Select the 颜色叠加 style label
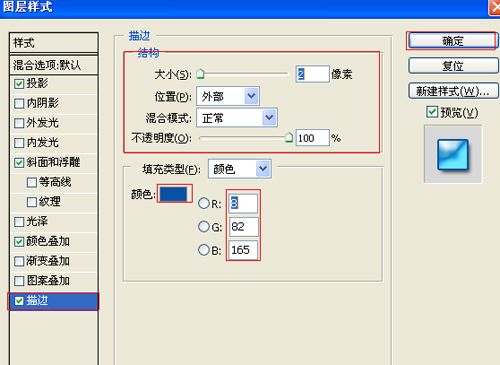The width and height of the screenshot is (500, 365). point(48,241)
